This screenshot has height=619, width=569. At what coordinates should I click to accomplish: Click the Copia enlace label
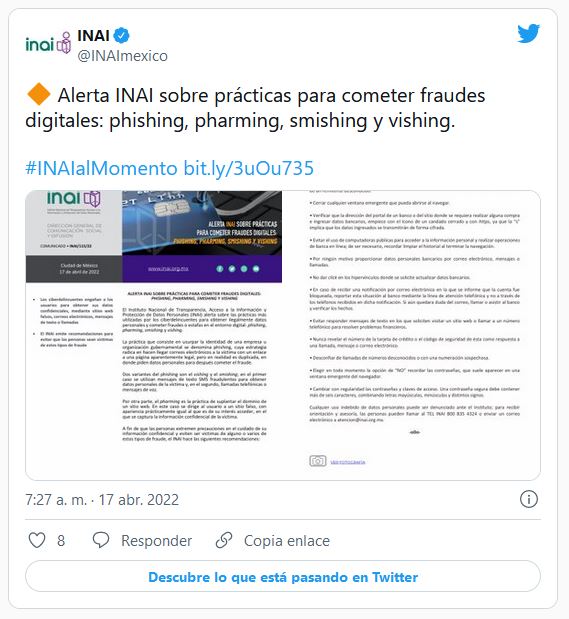click(287, 540)
